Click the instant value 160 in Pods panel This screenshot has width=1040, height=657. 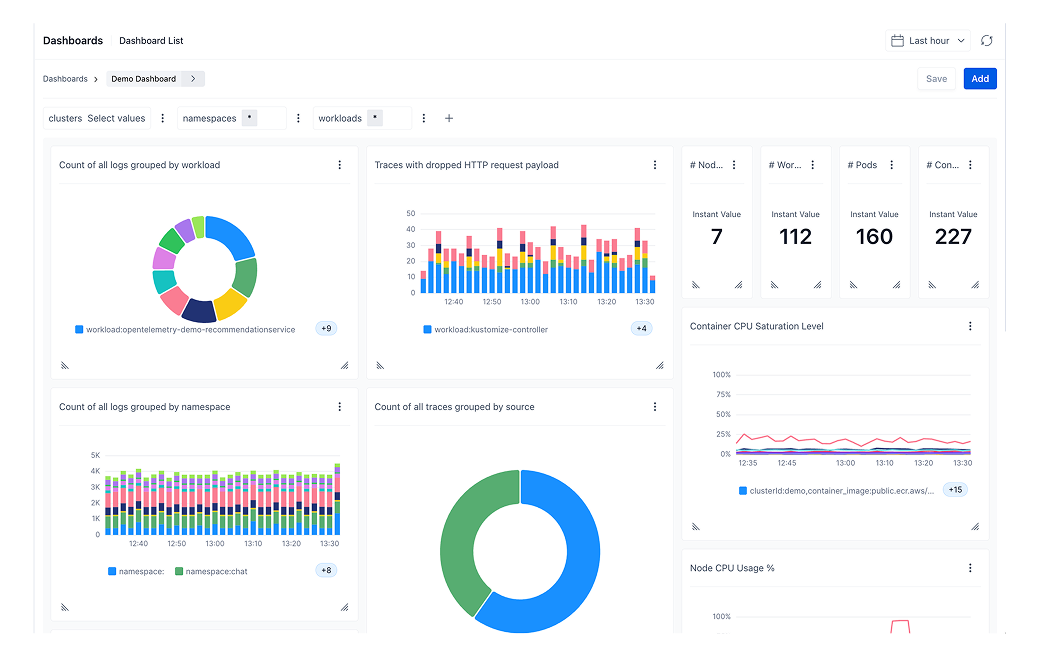coord(874,237)
